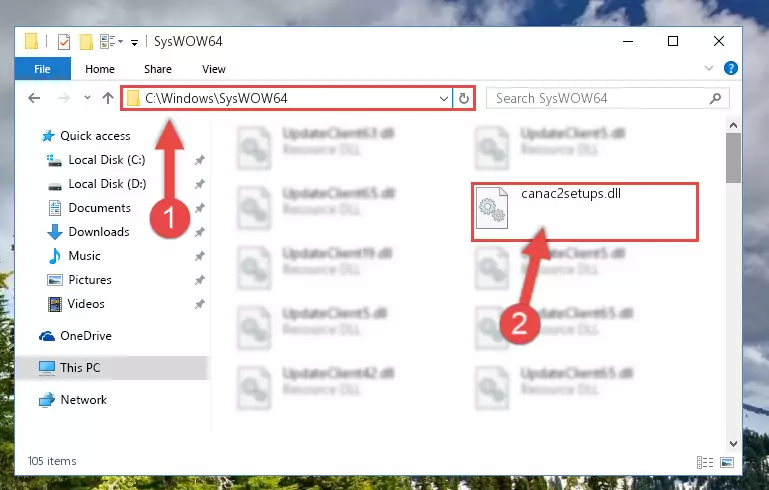Click the search magnifier icon
The width and height of the screenshot is (769, 490).
point(715,99)
